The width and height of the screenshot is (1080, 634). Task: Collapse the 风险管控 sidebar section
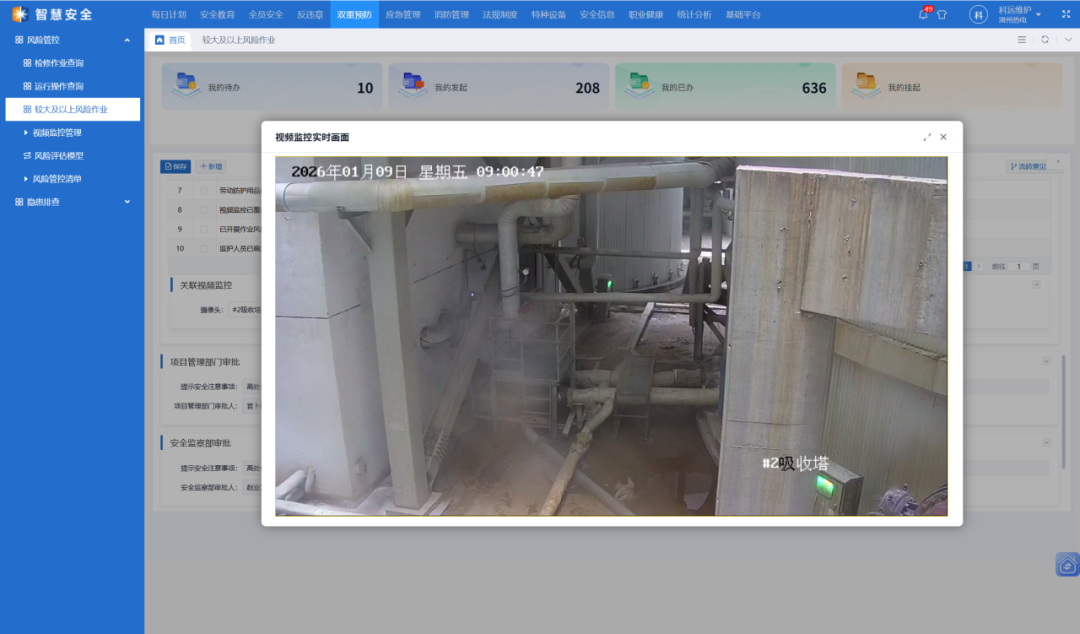click(x=126, y=40)
